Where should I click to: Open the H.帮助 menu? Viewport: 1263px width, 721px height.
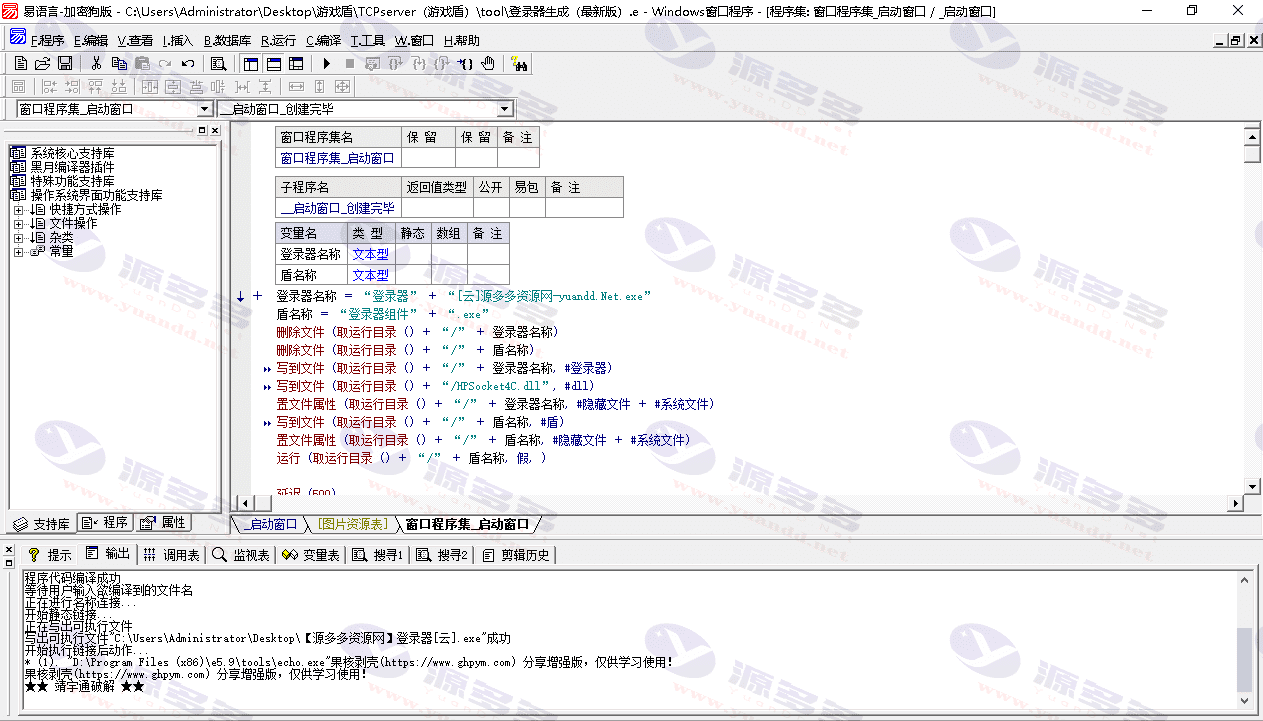pos(462,41)
